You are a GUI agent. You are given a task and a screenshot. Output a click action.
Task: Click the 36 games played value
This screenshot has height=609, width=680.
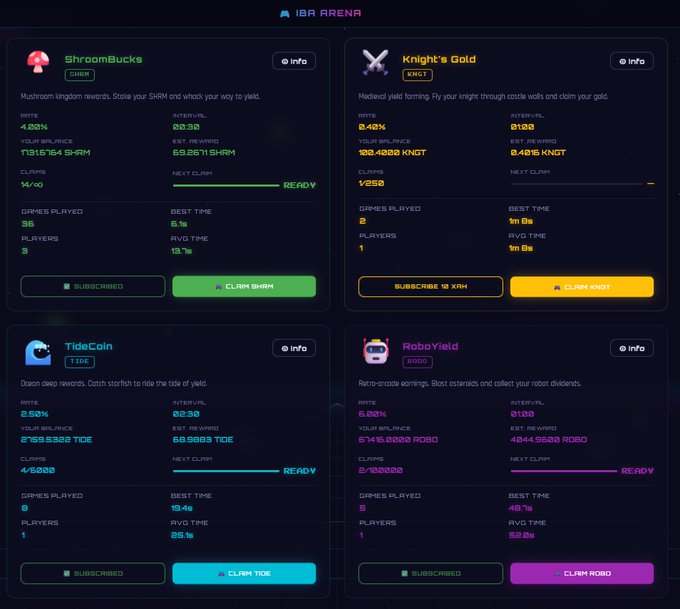(x=28, y=224)
